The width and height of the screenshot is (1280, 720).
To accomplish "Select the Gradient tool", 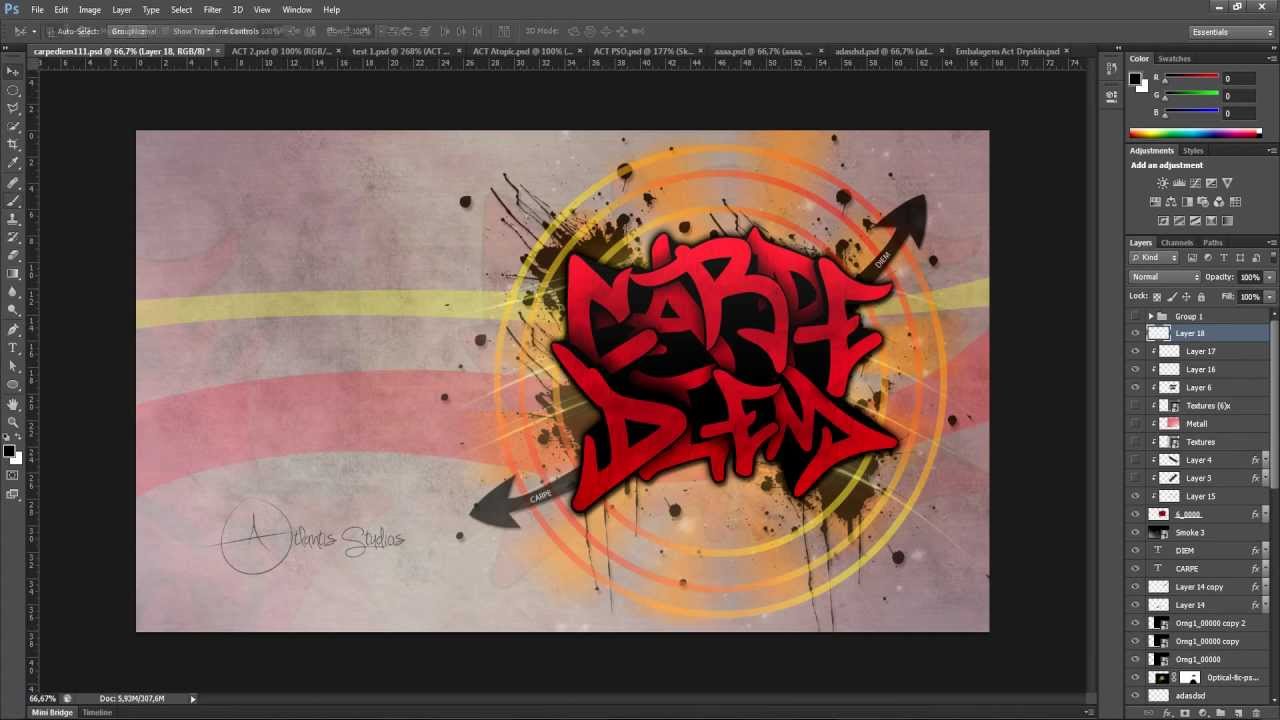I will [x=13, y=272].
